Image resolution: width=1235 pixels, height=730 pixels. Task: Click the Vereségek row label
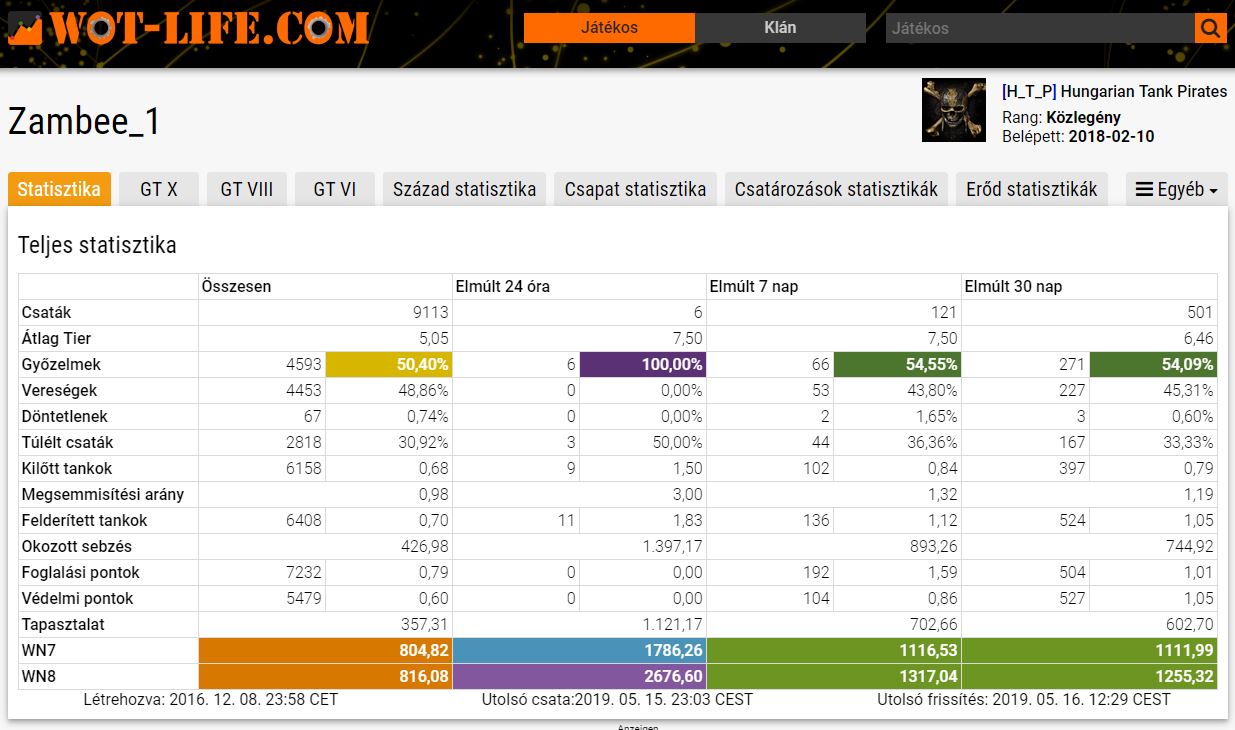[60, 391]
